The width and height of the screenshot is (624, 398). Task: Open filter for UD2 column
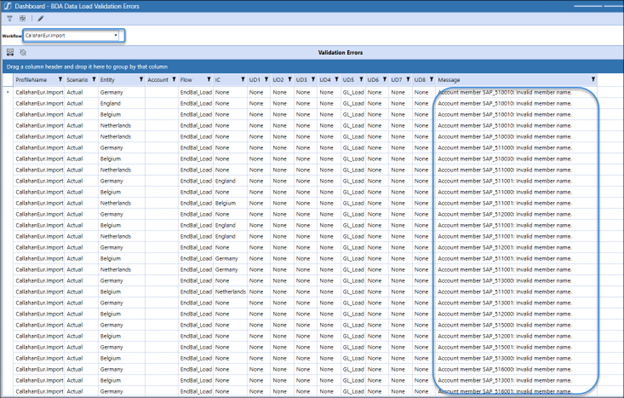coord(290,80)
